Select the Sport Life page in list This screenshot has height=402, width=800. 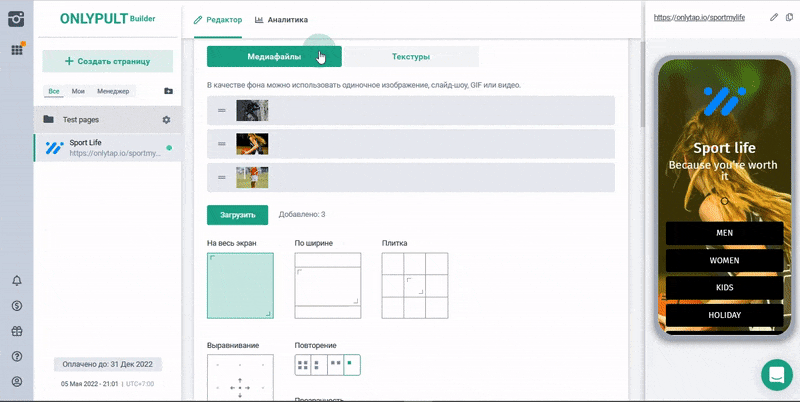click(x=107, y=148)
